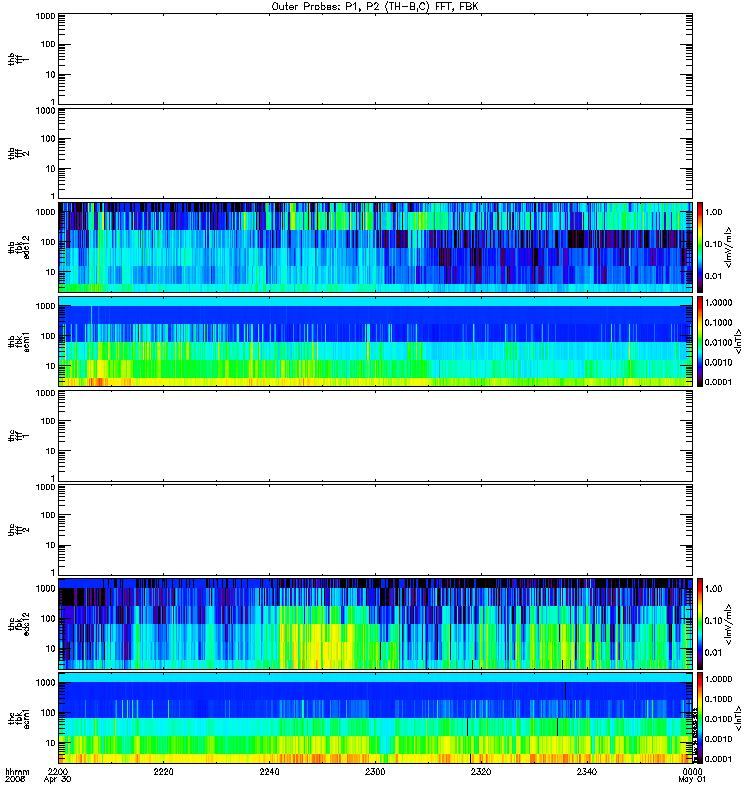Click the thb fbk edc12 mV/m color bar

(x=700, y=247)
